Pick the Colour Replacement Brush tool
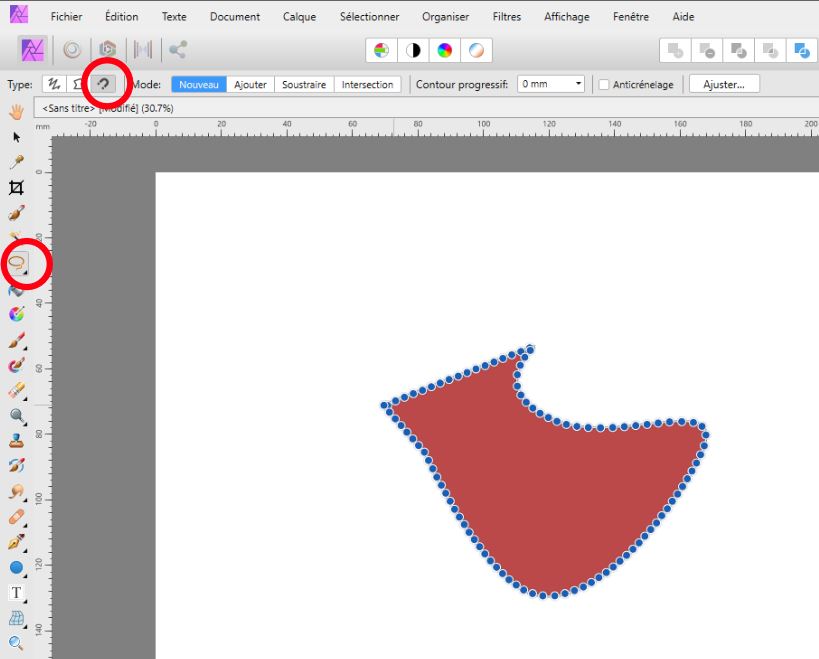Viewport: 819px width, 659px height. click(x=17, y=365)
